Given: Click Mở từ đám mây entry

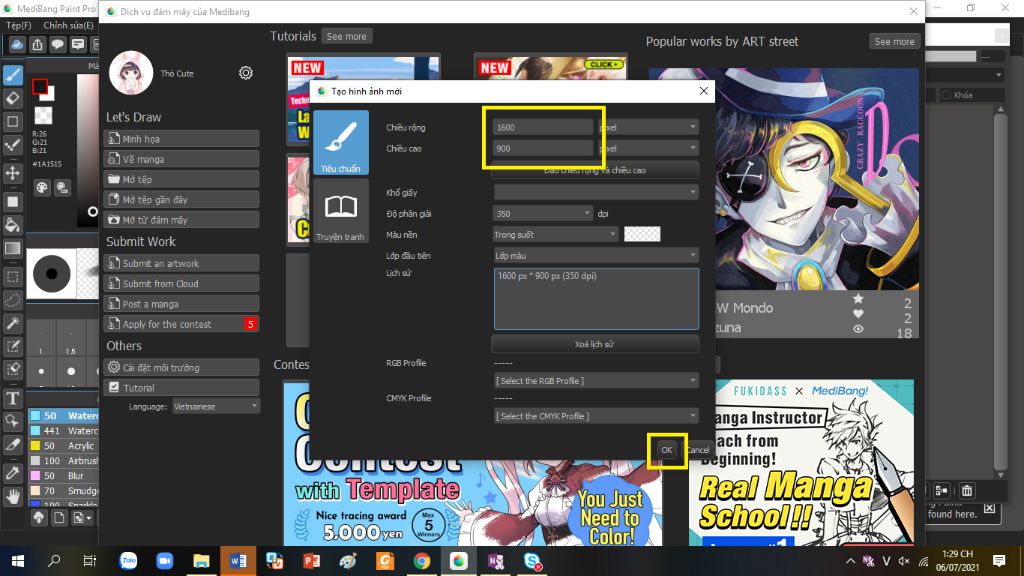Looking at the screenshot, I should point(182,219).
